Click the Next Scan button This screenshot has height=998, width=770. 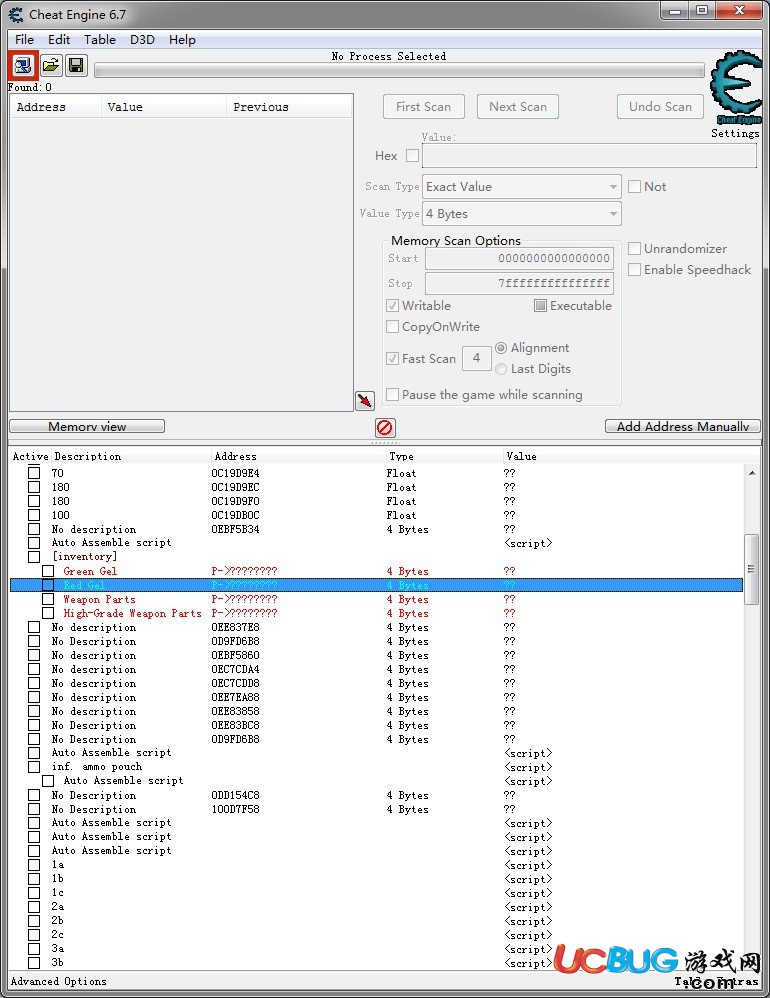click(x=518, y=106)
